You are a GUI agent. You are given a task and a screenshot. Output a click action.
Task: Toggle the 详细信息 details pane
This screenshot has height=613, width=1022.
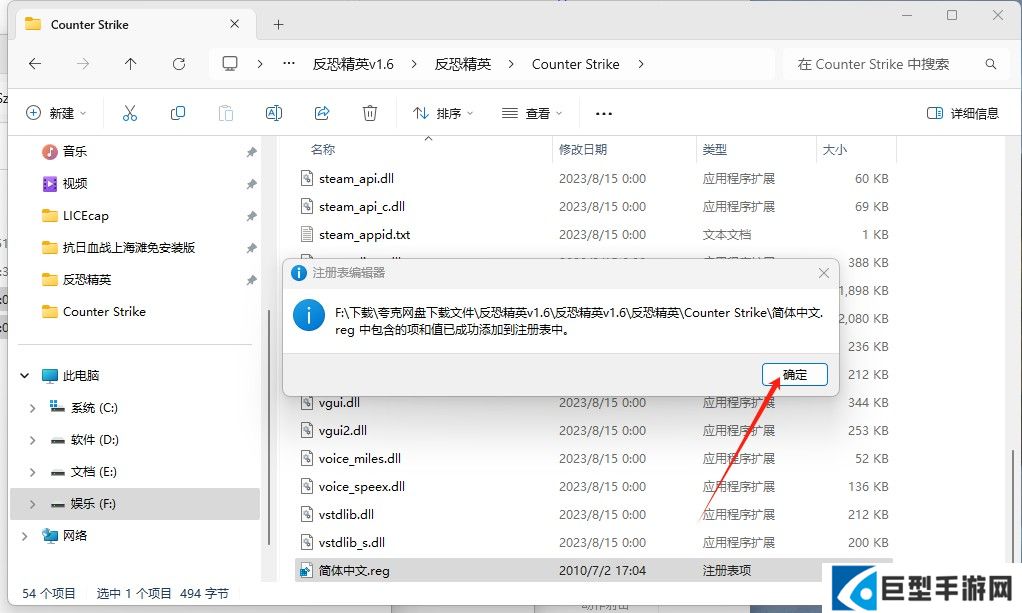coord(962,112)
